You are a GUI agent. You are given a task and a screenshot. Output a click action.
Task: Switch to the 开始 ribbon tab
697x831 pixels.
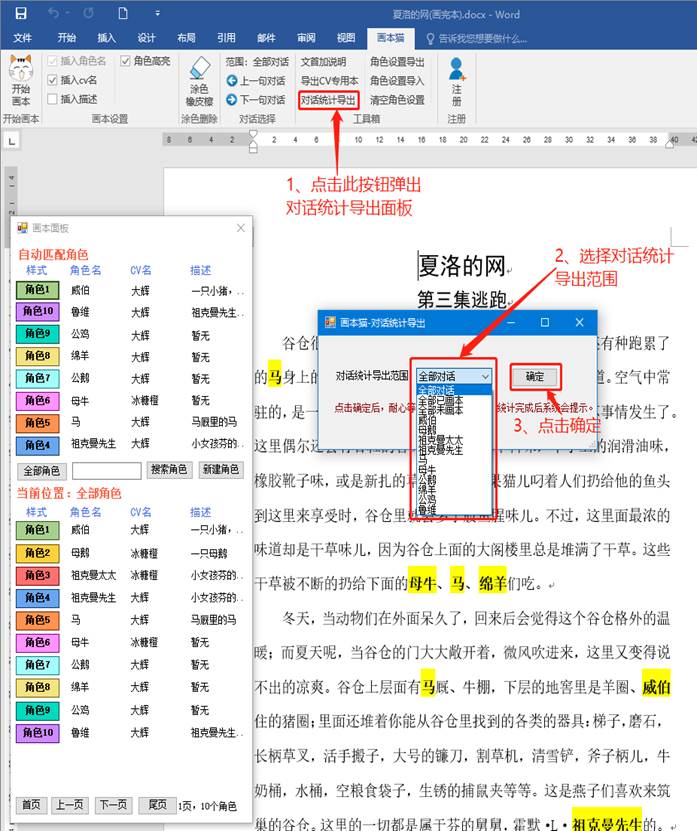(66, 38)
